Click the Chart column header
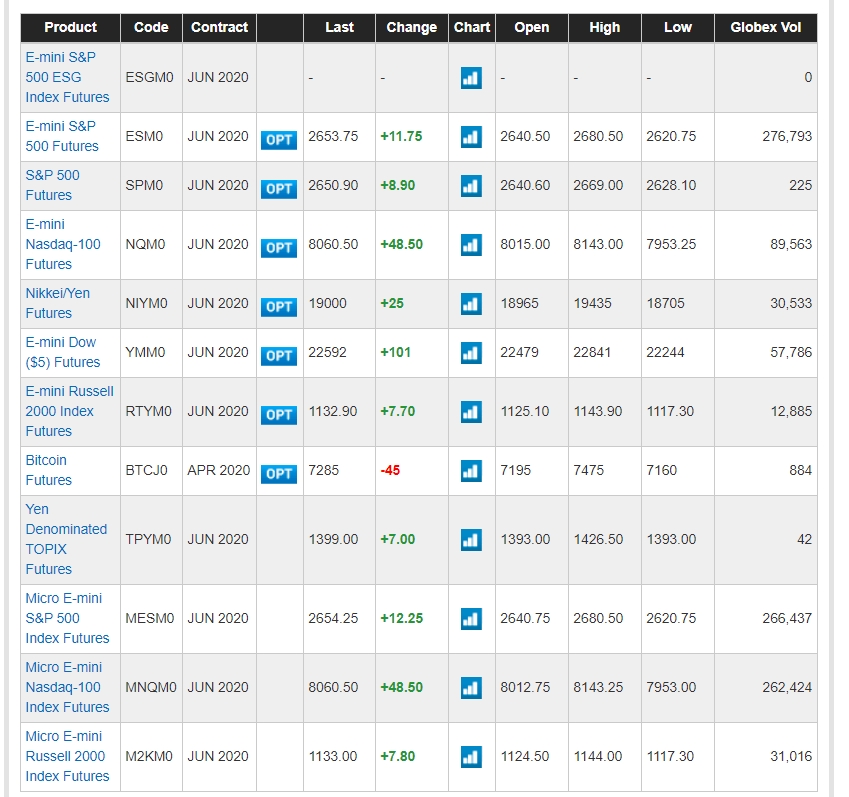 pyautogui.click(x=472, y=28)
